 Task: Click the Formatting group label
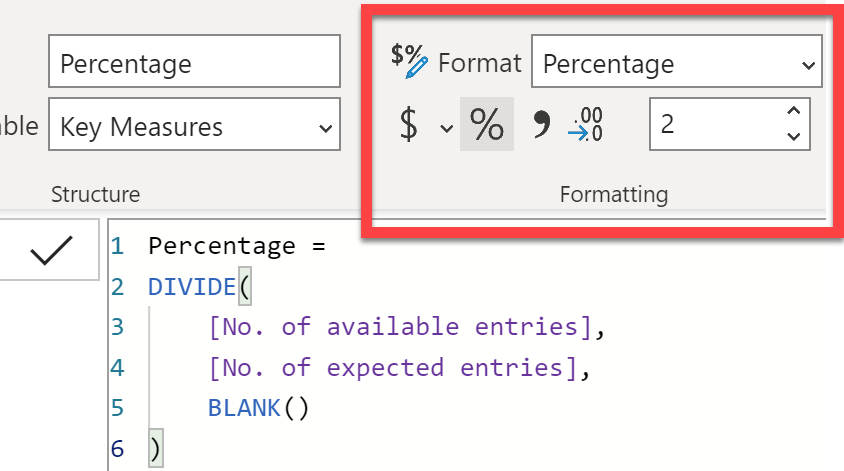coord(614,194)
